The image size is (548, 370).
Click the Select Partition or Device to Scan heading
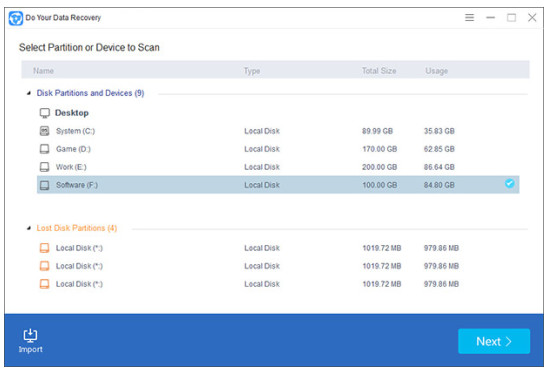pos(89,48)
